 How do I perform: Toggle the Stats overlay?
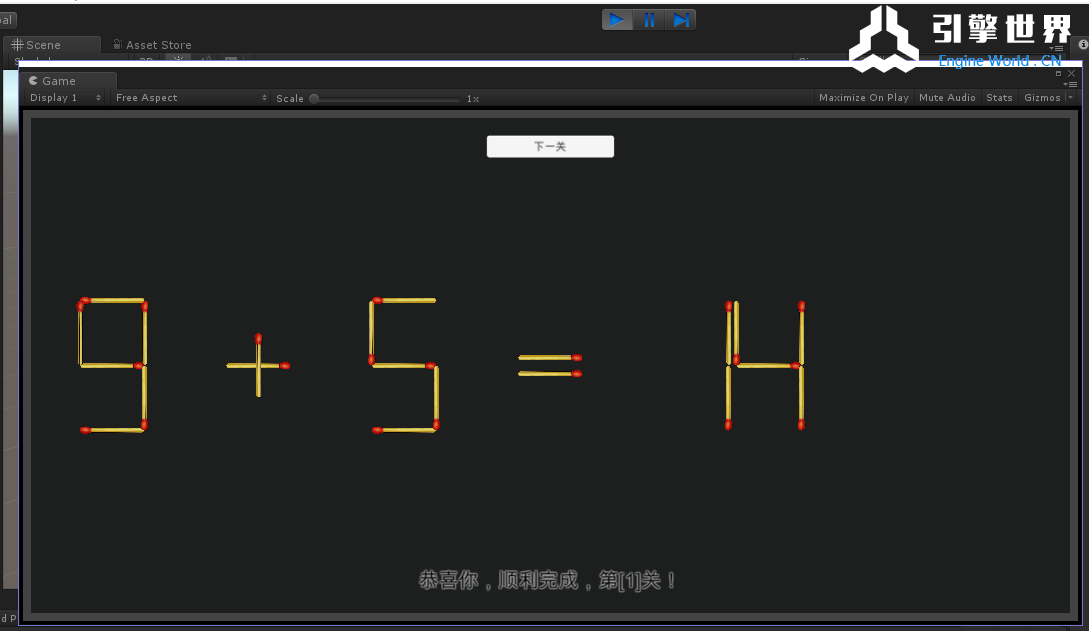coord(999,98)
